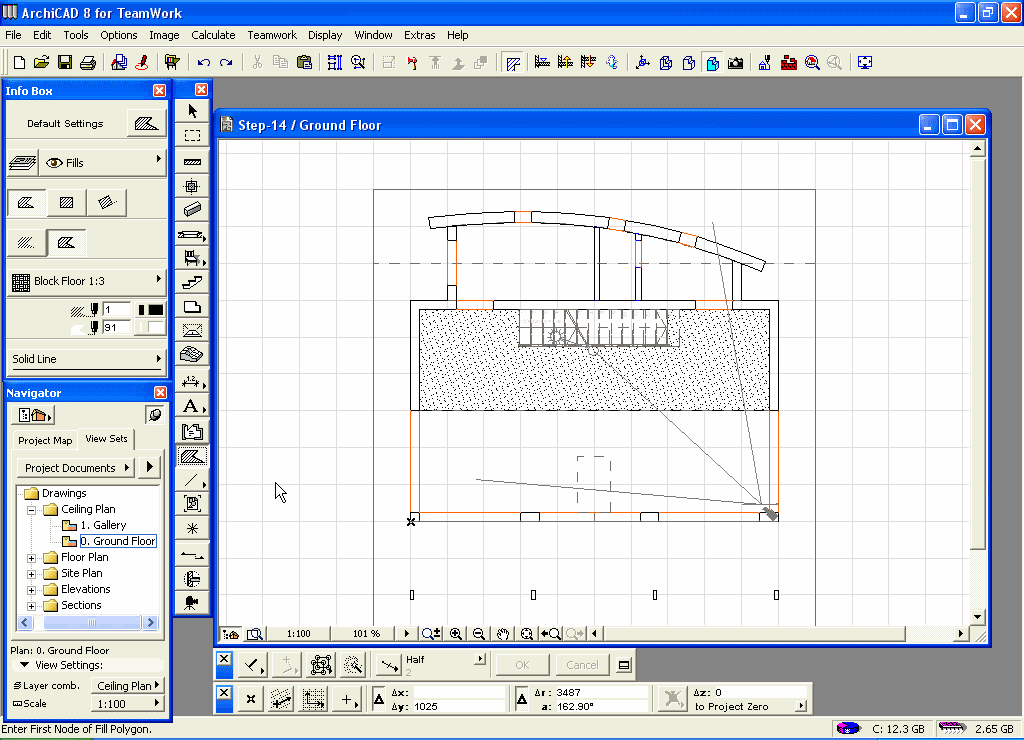The image size is (1024, 740).
Task: Open the Calculate menu
Action: (213, 35)
